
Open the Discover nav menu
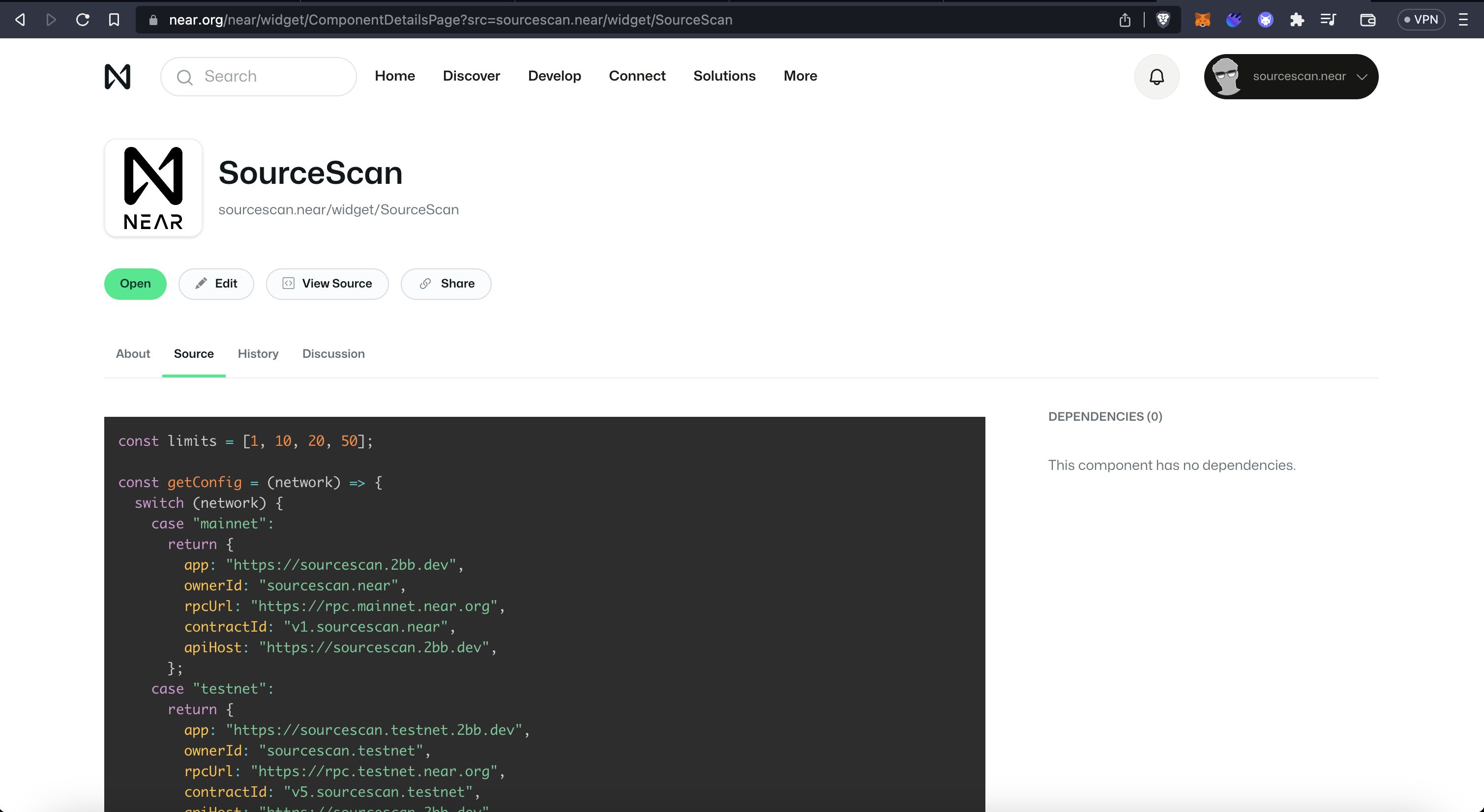[471, 76]
